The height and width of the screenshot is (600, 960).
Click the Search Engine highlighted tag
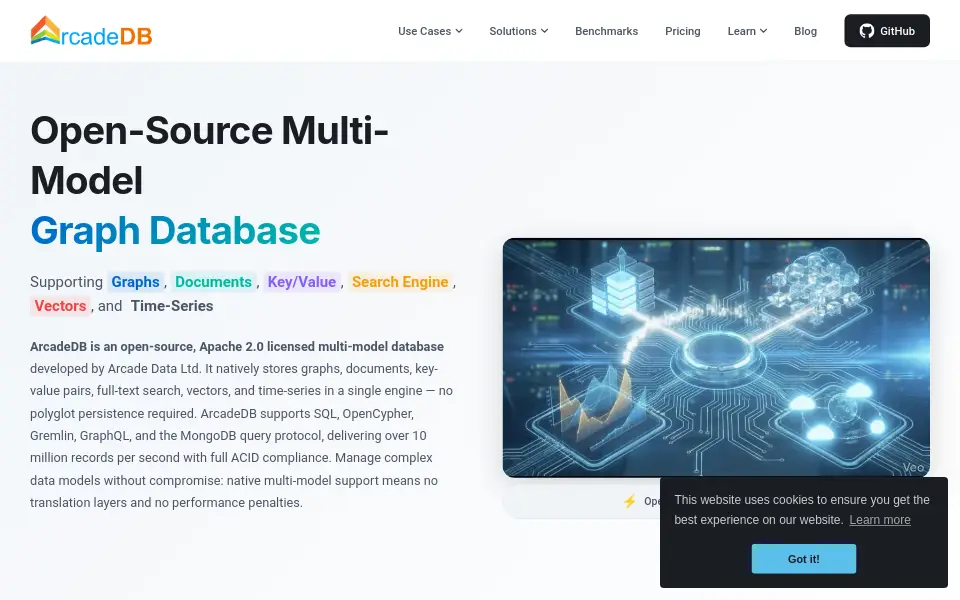click(x=400, y=282)
